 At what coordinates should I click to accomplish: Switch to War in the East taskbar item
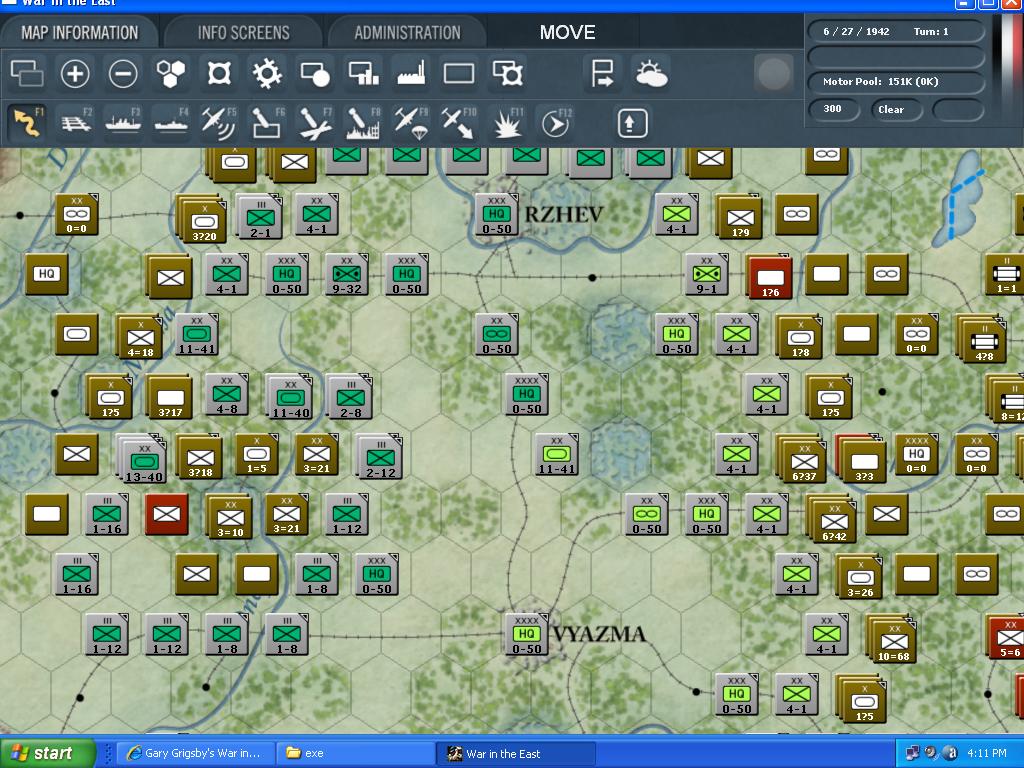coord(516,754)
